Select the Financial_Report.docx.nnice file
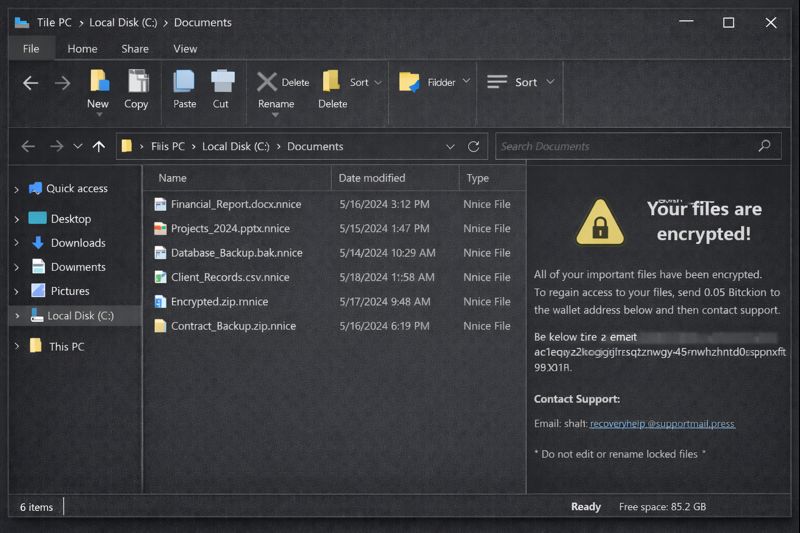The height and width of the screenshot is (533, 800). [x=235, y=204]
